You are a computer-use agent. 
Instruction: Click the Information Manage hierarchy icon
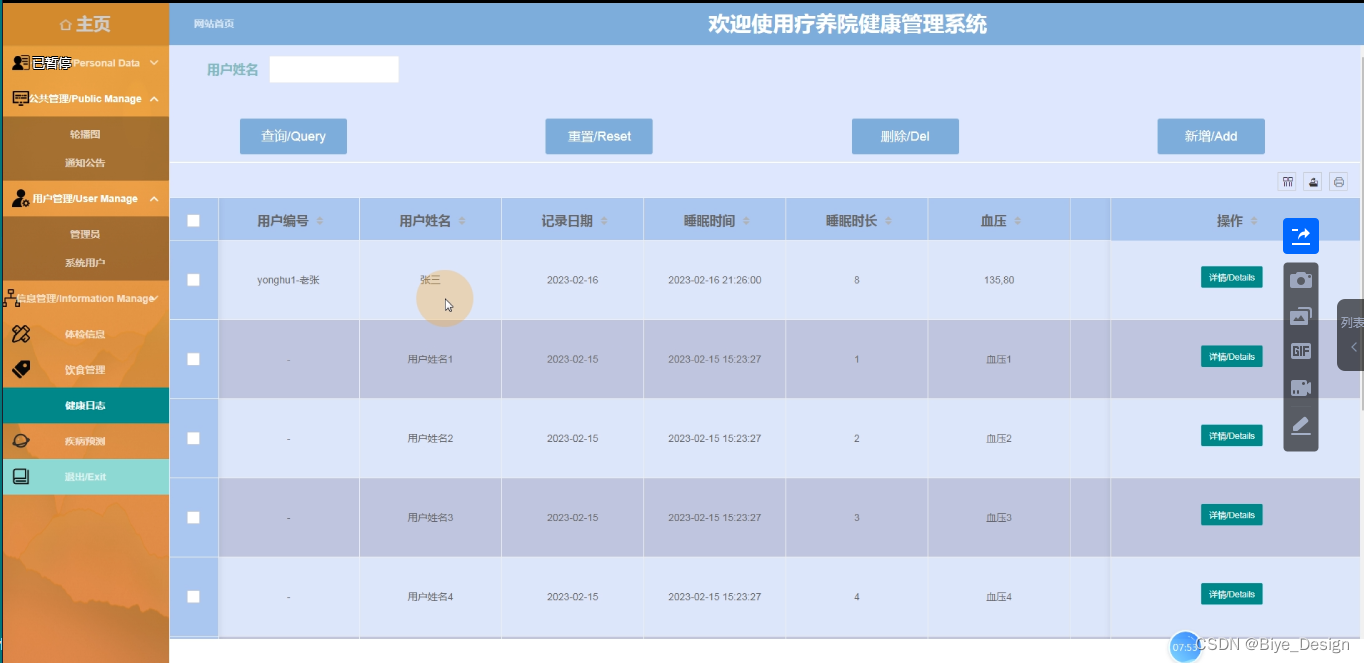coord(12,298)
